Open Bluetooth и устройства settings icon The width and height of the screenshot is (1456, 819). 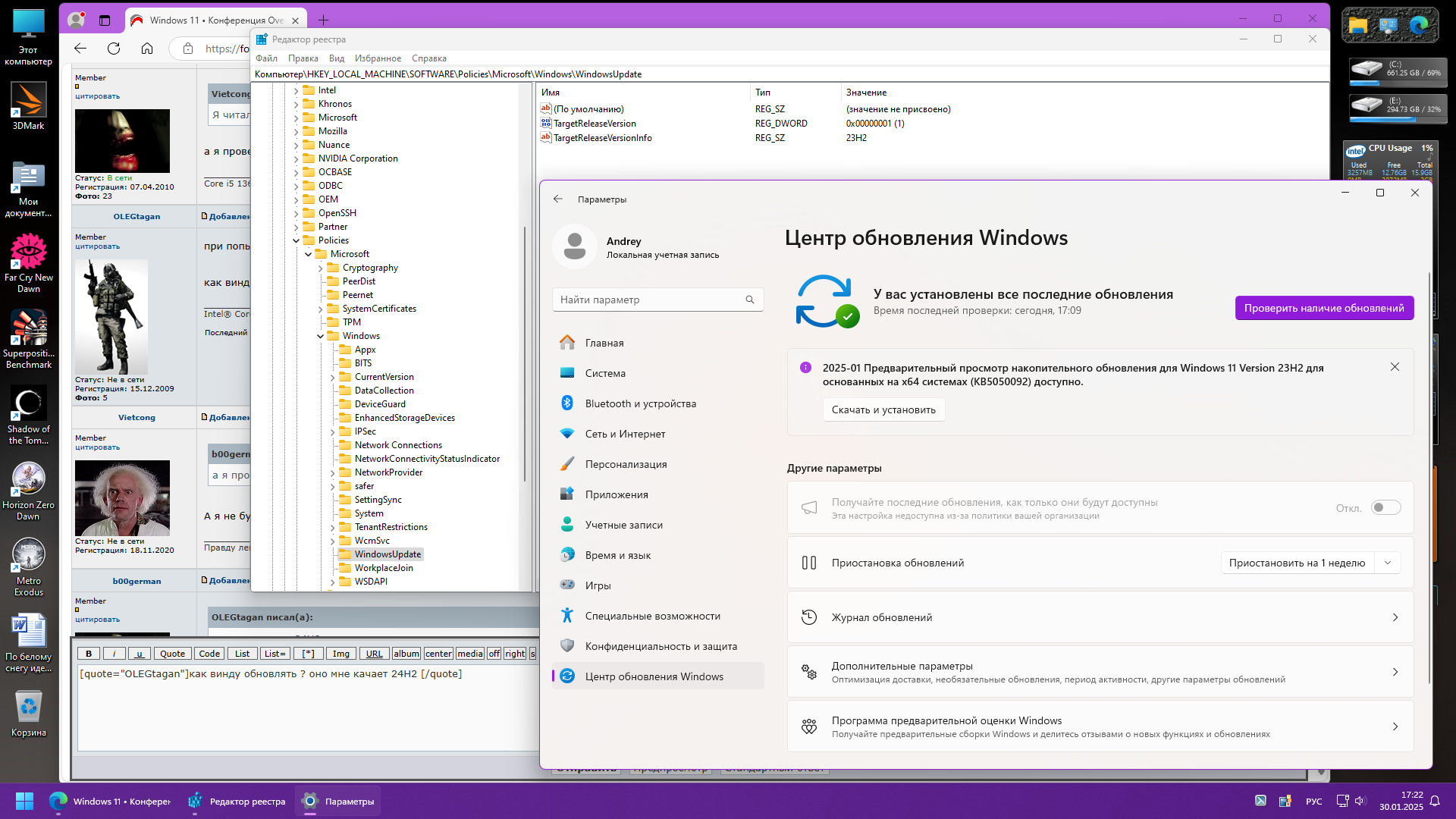(x=567, y=403)
